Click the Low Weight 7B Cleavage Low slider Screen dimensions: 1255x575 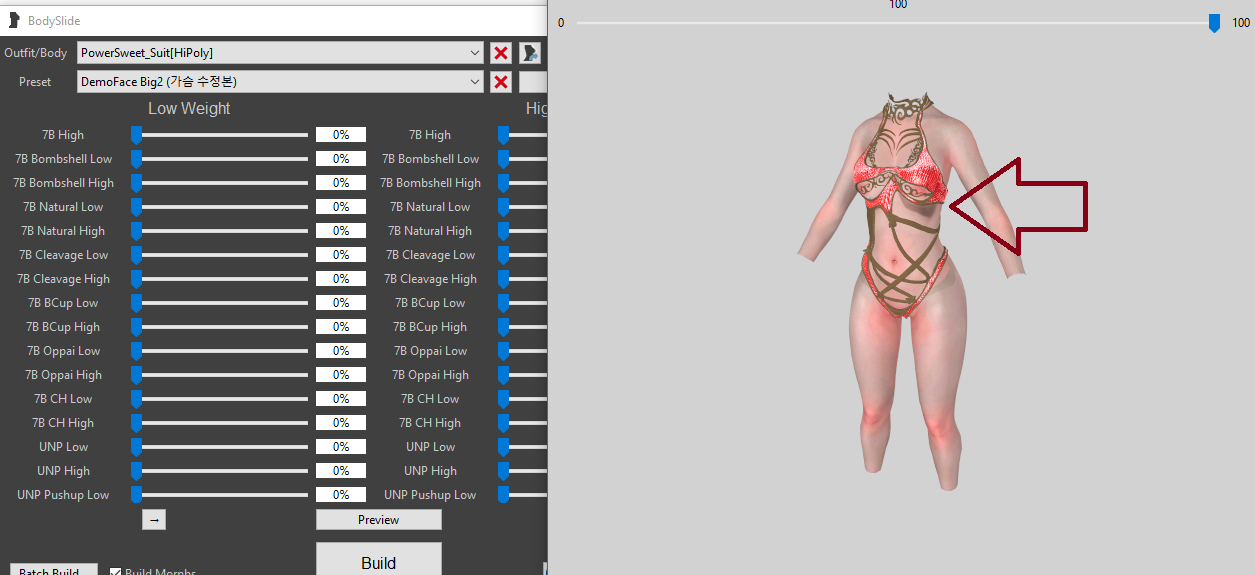point(221,255)
